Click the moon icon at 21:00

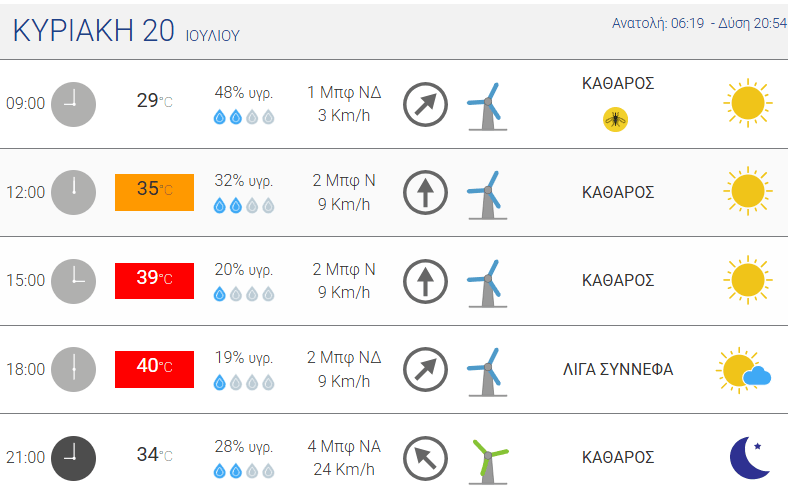pos(750,458)
